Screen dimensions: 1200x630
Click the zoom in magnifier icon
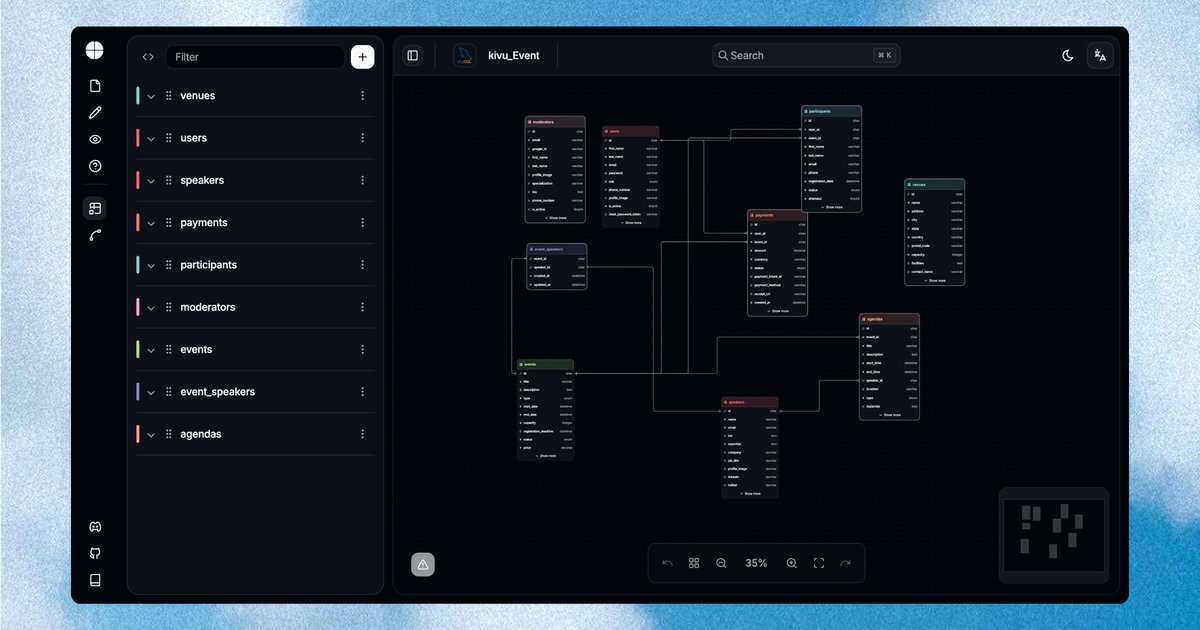[791, 564]
